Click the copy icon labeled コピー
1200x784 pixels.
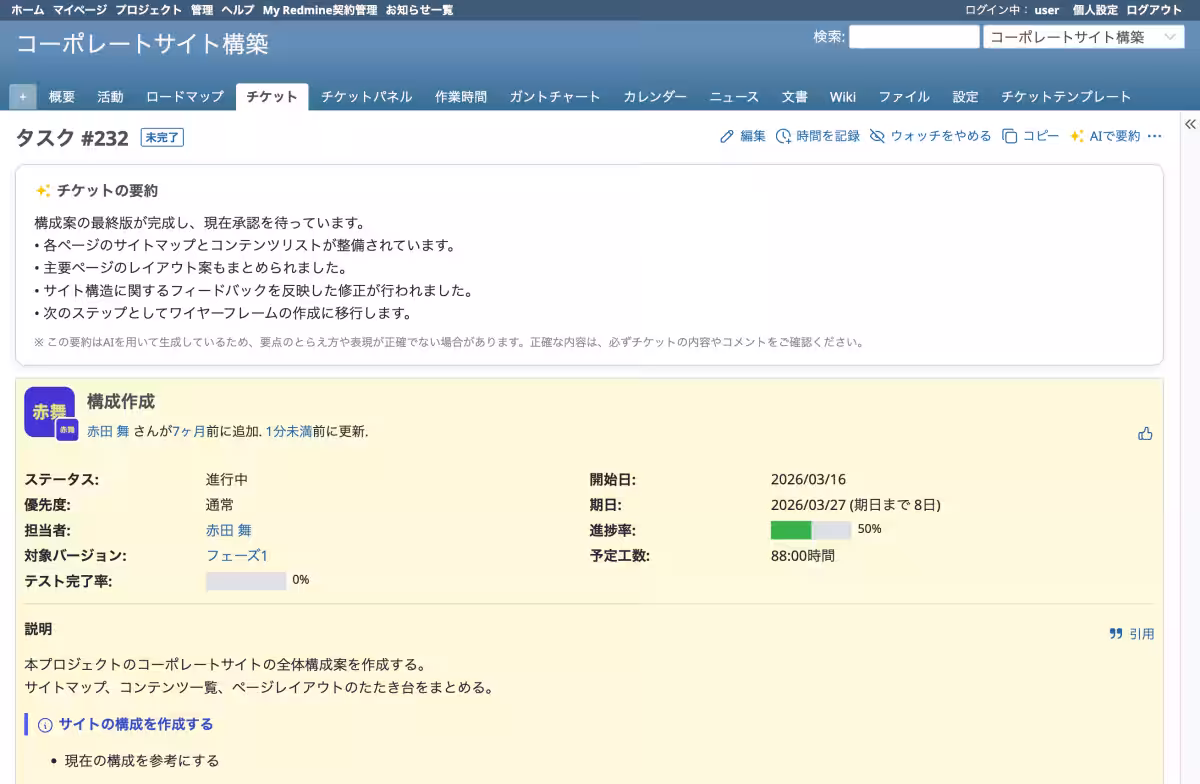[1010, 137]
